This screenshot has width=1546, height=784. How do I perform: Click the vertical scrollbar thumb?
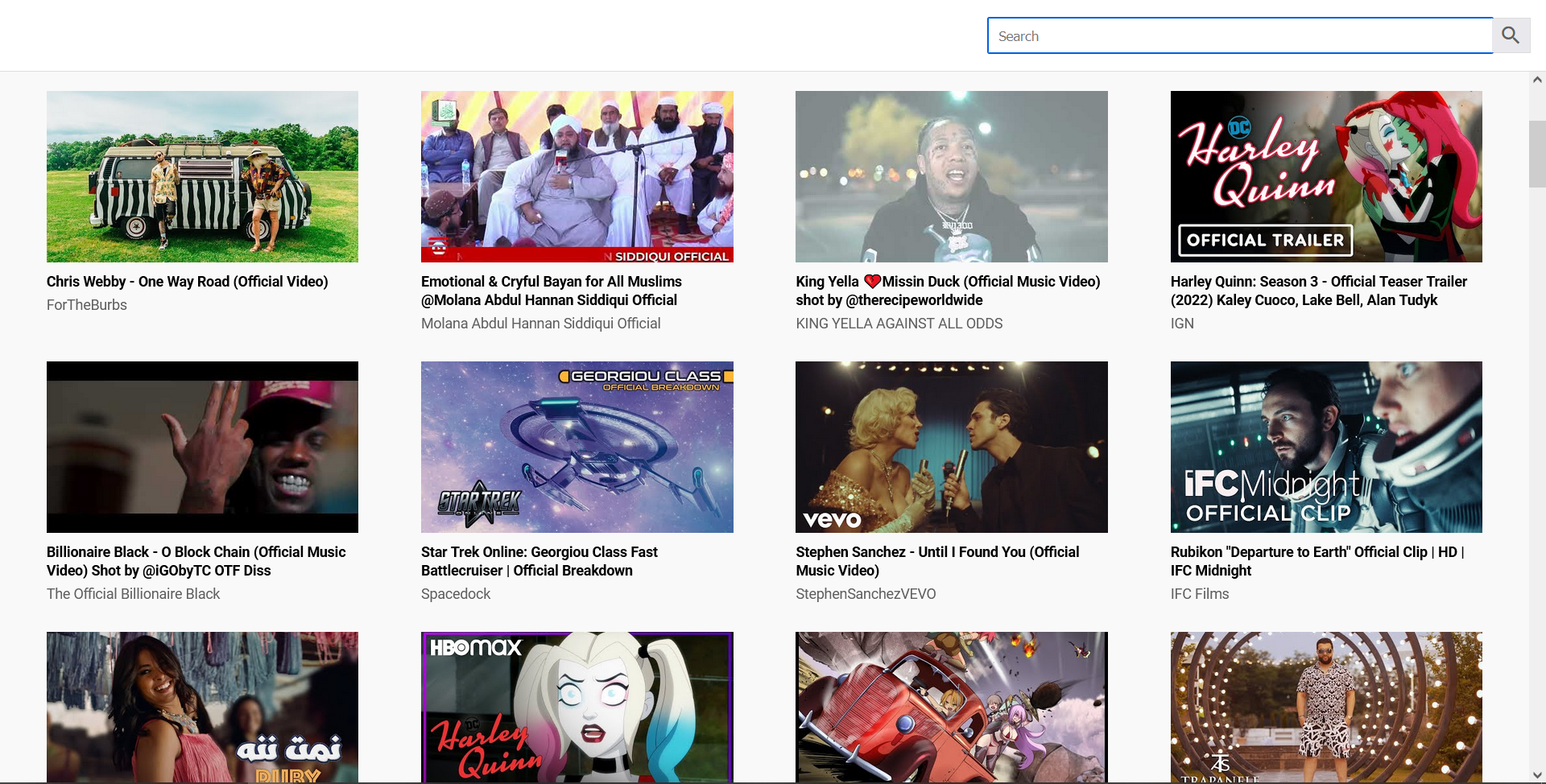1537,154
